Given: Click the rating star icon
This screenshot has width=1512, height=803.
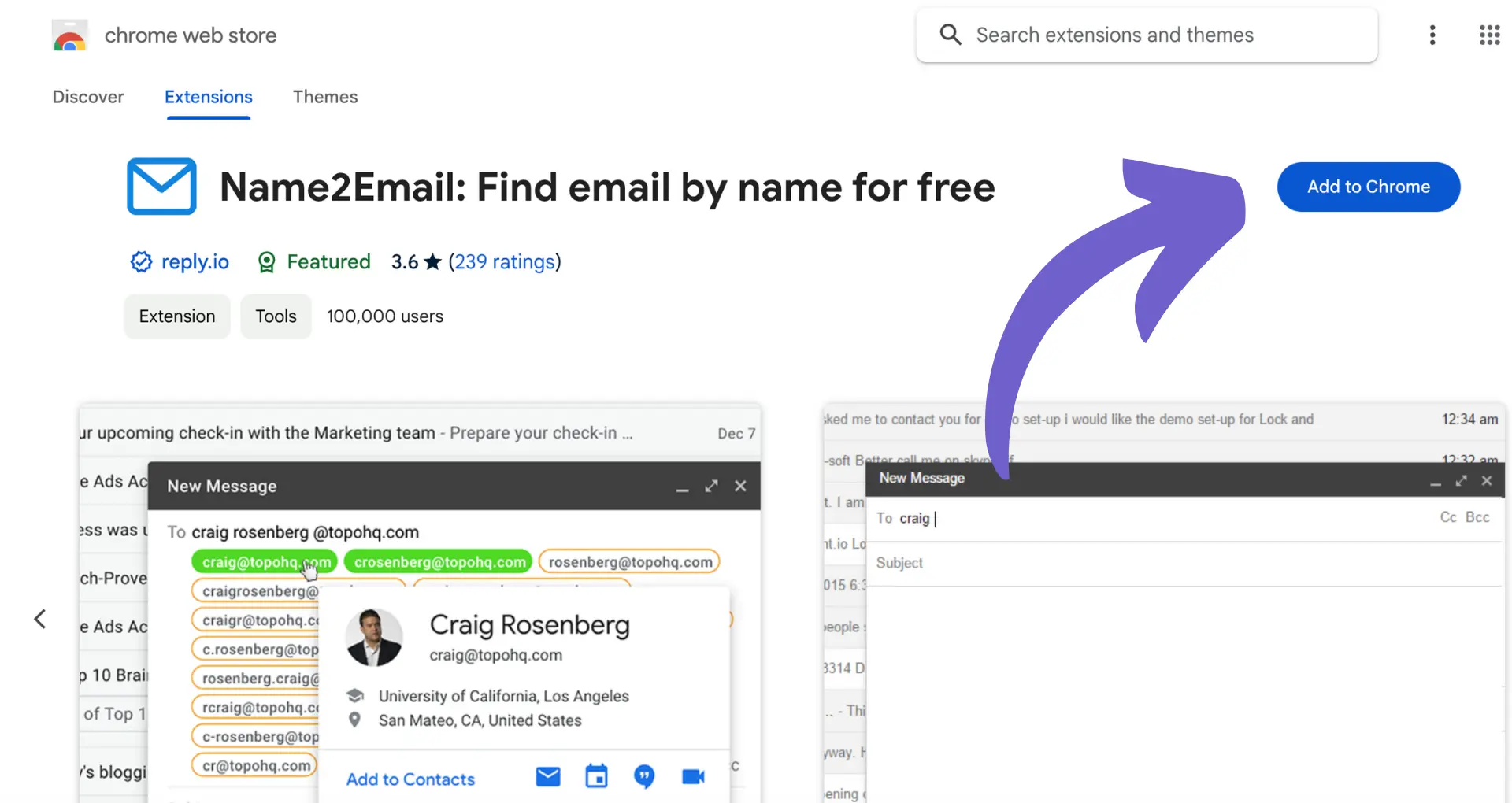Looking at the screenshot, I should pos(432,261).
